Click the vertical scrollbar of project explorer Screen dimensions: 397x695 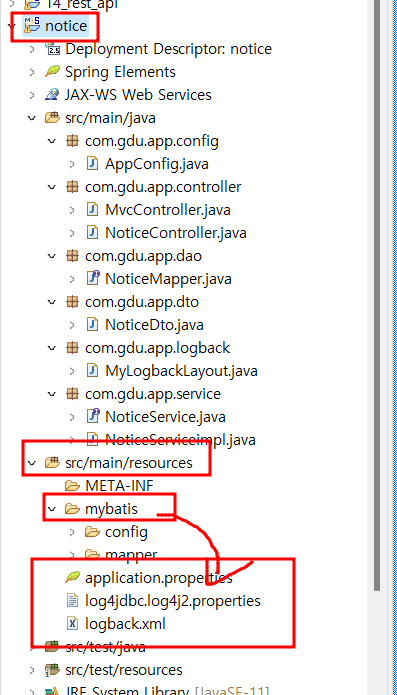tap(377, 295)
